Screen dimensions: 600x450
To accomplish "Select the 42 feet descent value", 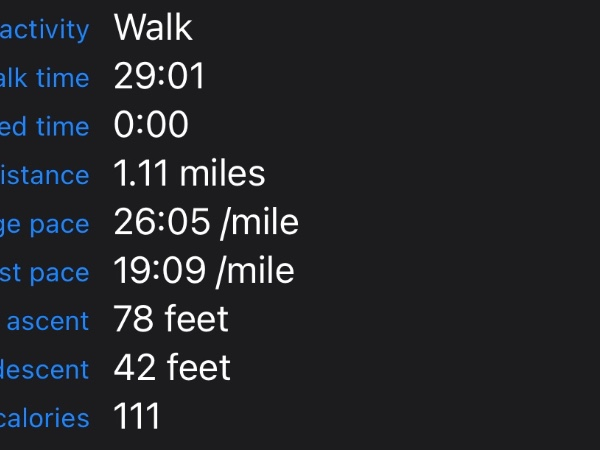I will pos(172,368).
